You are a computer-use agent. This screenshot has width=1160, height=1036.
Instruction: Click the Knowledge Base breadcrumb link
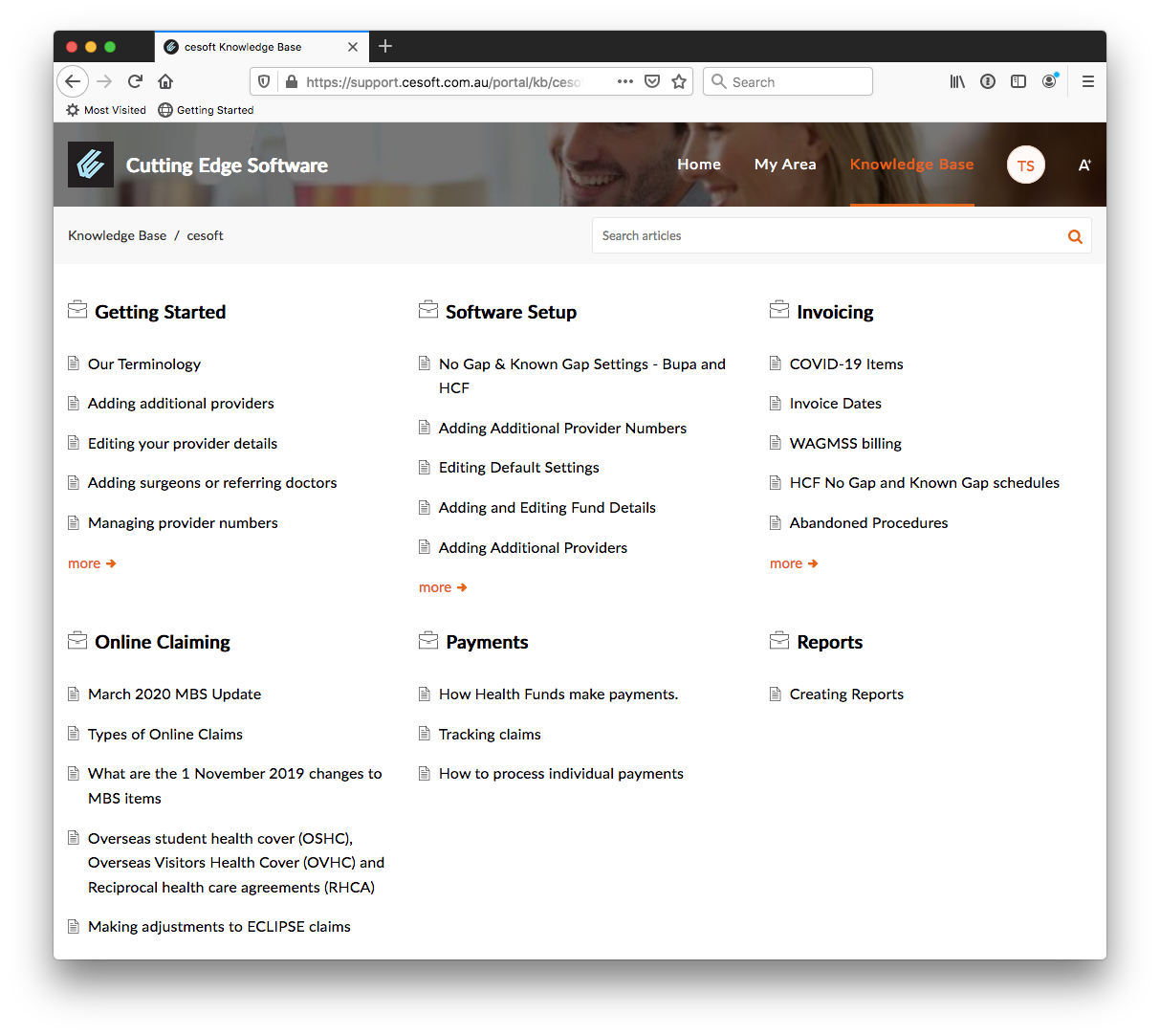117,235
